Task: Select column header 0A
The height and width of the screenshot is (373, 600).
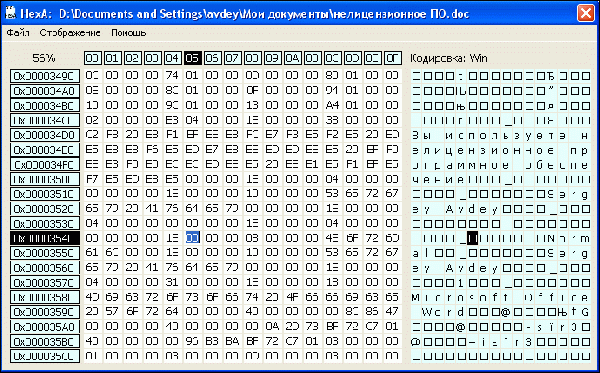Action: pos(292,58)
